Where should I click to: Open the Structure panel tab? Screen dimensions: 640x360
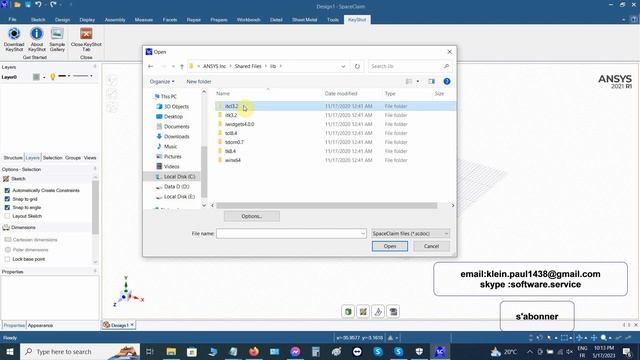click(13, 158)
